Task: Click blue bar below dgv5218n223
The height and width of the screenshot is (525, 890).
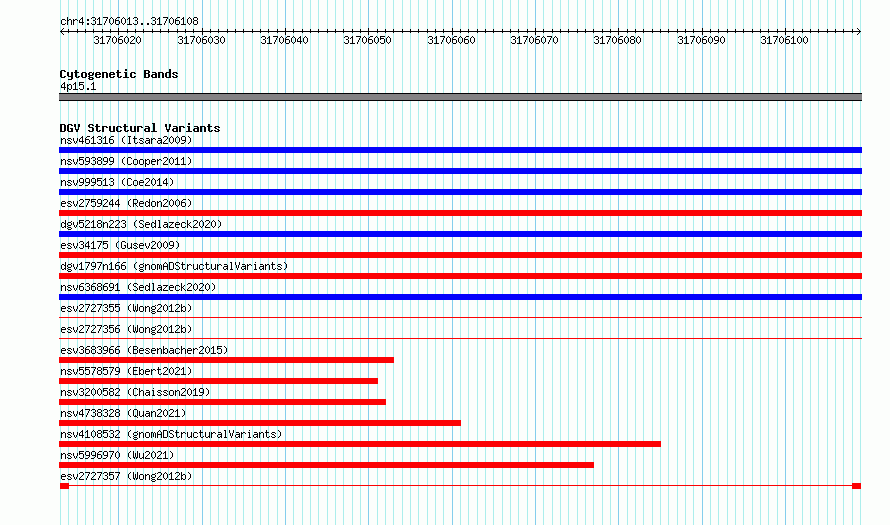Action: [x=460, y=234]
